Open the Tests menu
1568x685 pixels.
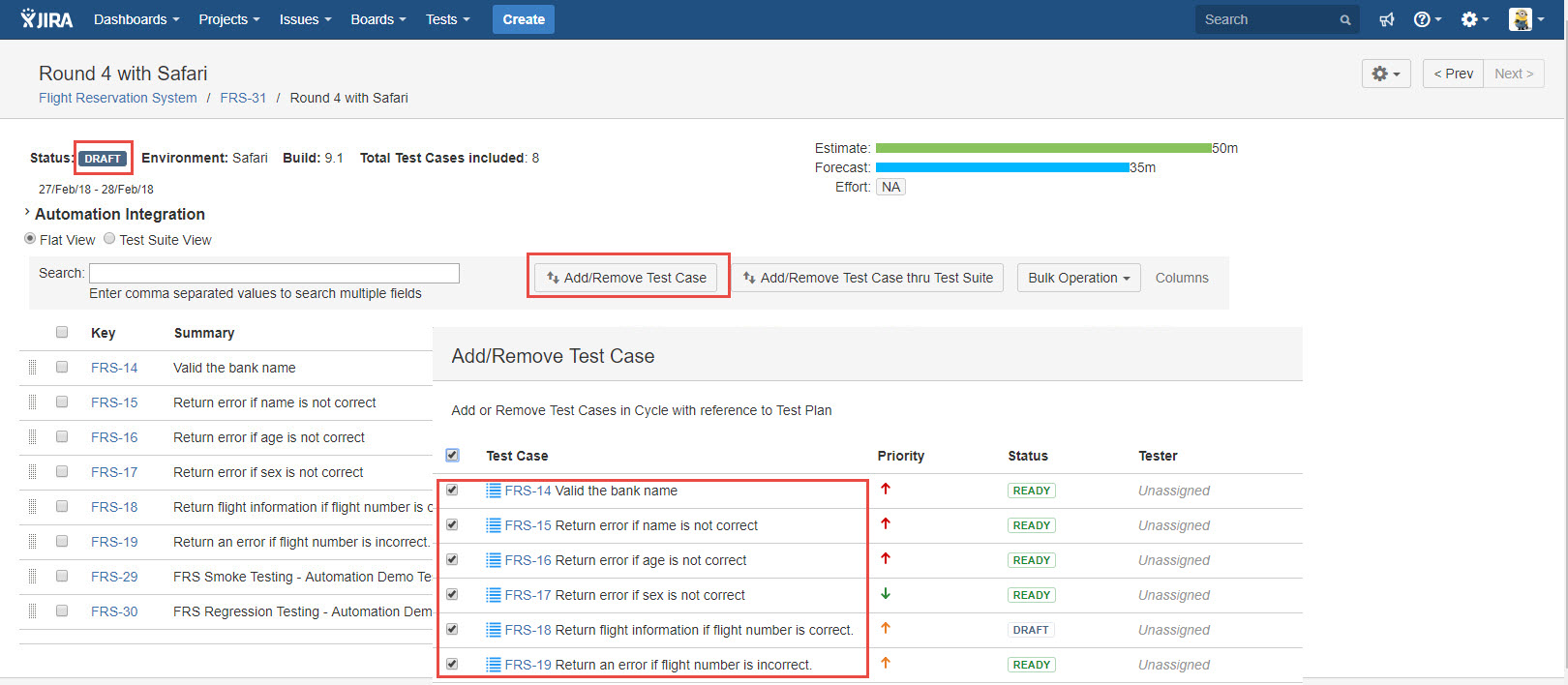click(447, 19)
